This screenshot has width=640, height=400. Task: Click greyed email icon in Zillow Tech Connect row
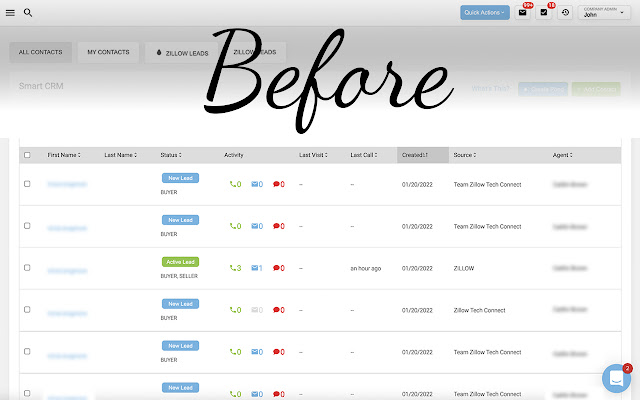tap(257, 310)
